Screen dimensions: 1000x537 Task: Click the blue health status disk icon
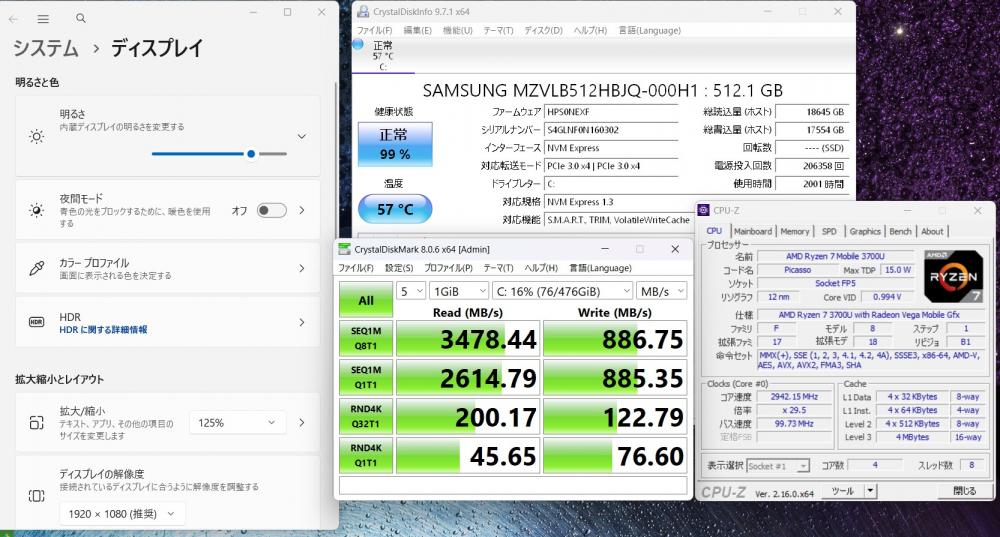(x=358, y=44)
